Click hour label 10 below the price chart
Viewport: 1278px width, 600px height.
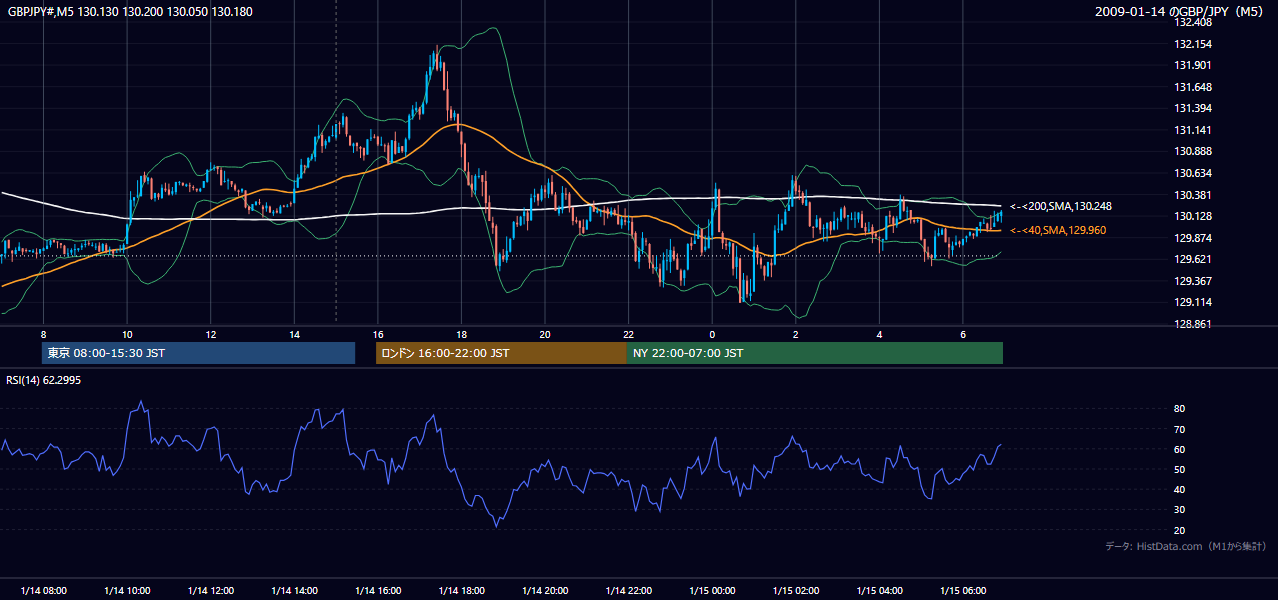pyautogui.click(x=127, y=334)
